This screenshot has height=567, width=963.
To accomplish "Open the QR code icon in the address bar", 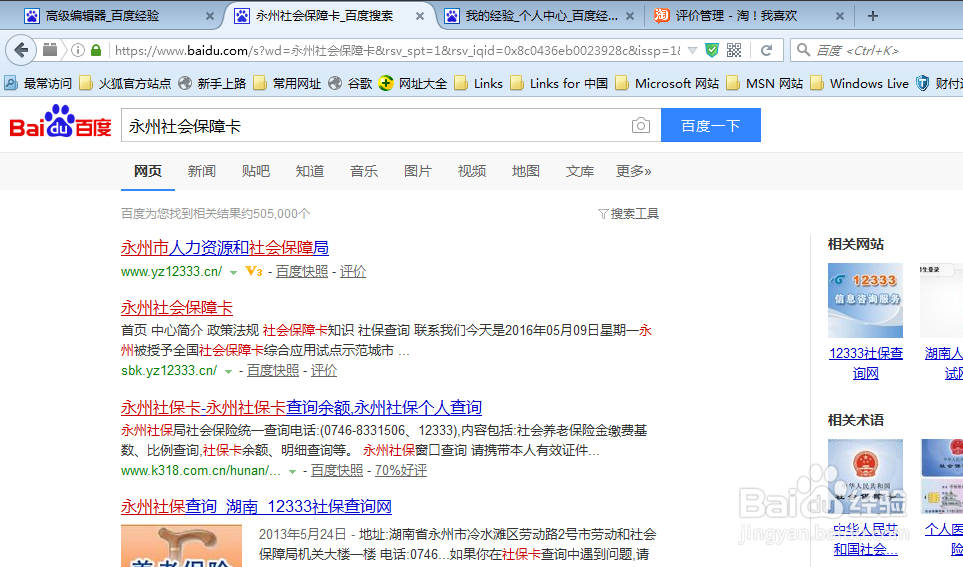I will pyautogui.click(x=734, y=50).
